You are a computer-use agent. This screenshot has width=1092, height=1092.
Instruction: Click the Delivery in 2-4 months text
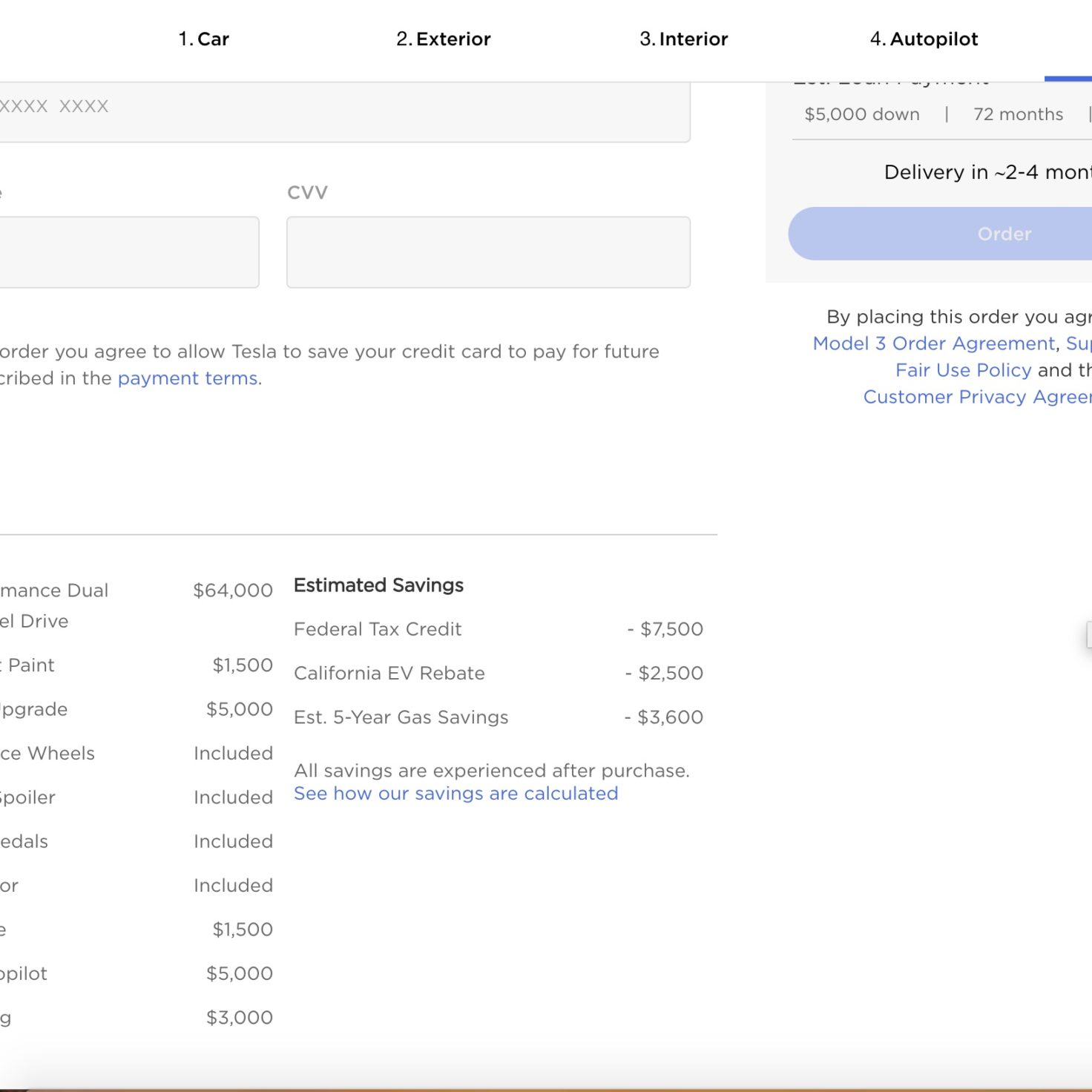tap(988, 172)
